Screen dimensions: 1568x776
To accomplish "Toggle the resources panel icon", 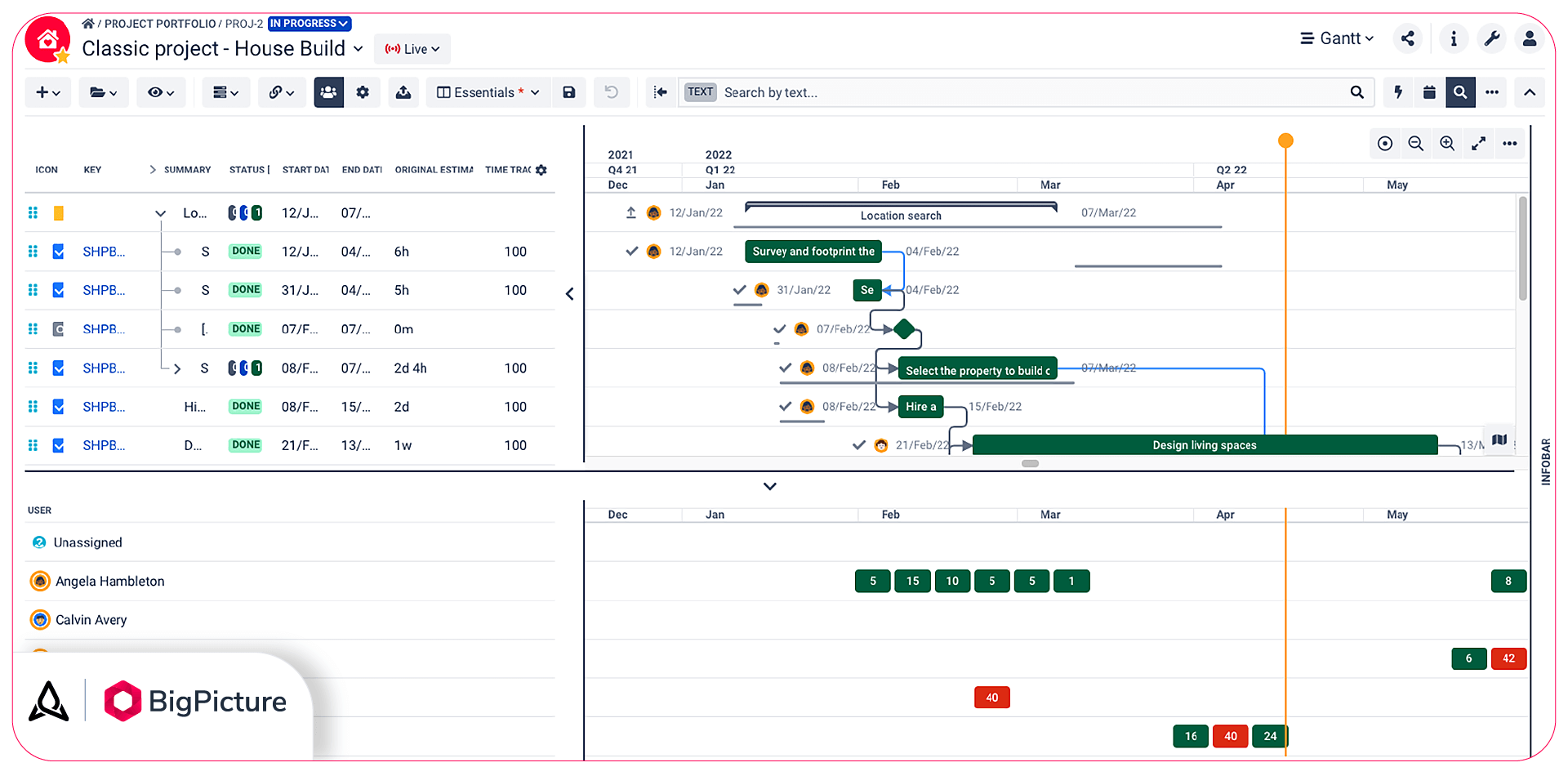I will pos(328,92).
